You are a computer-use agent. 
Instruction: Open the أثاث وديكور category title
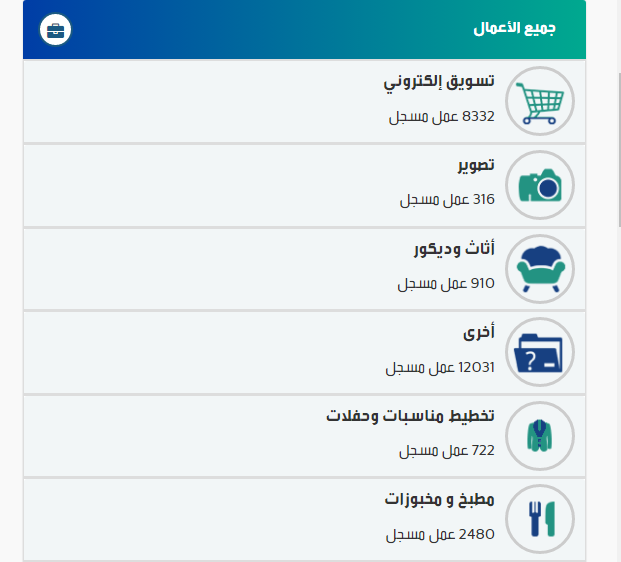(454, 250)
